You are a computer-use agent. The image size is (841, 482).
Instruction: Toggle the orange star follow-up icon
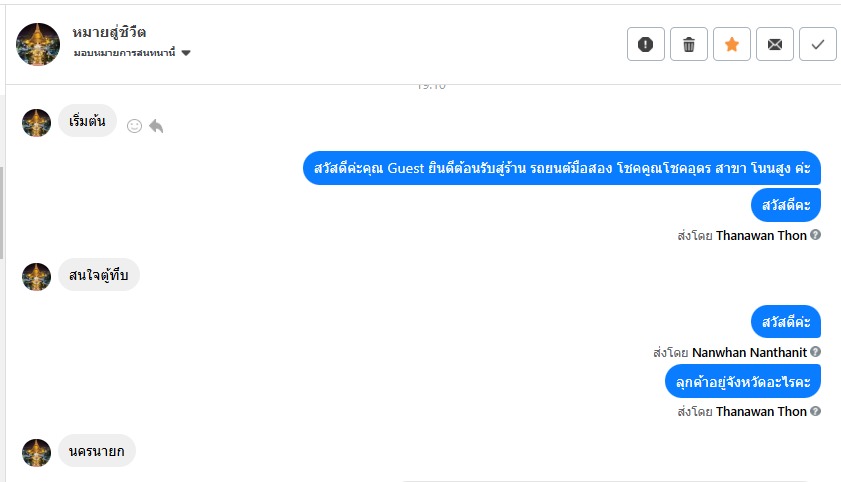click(x=732, y=44)
